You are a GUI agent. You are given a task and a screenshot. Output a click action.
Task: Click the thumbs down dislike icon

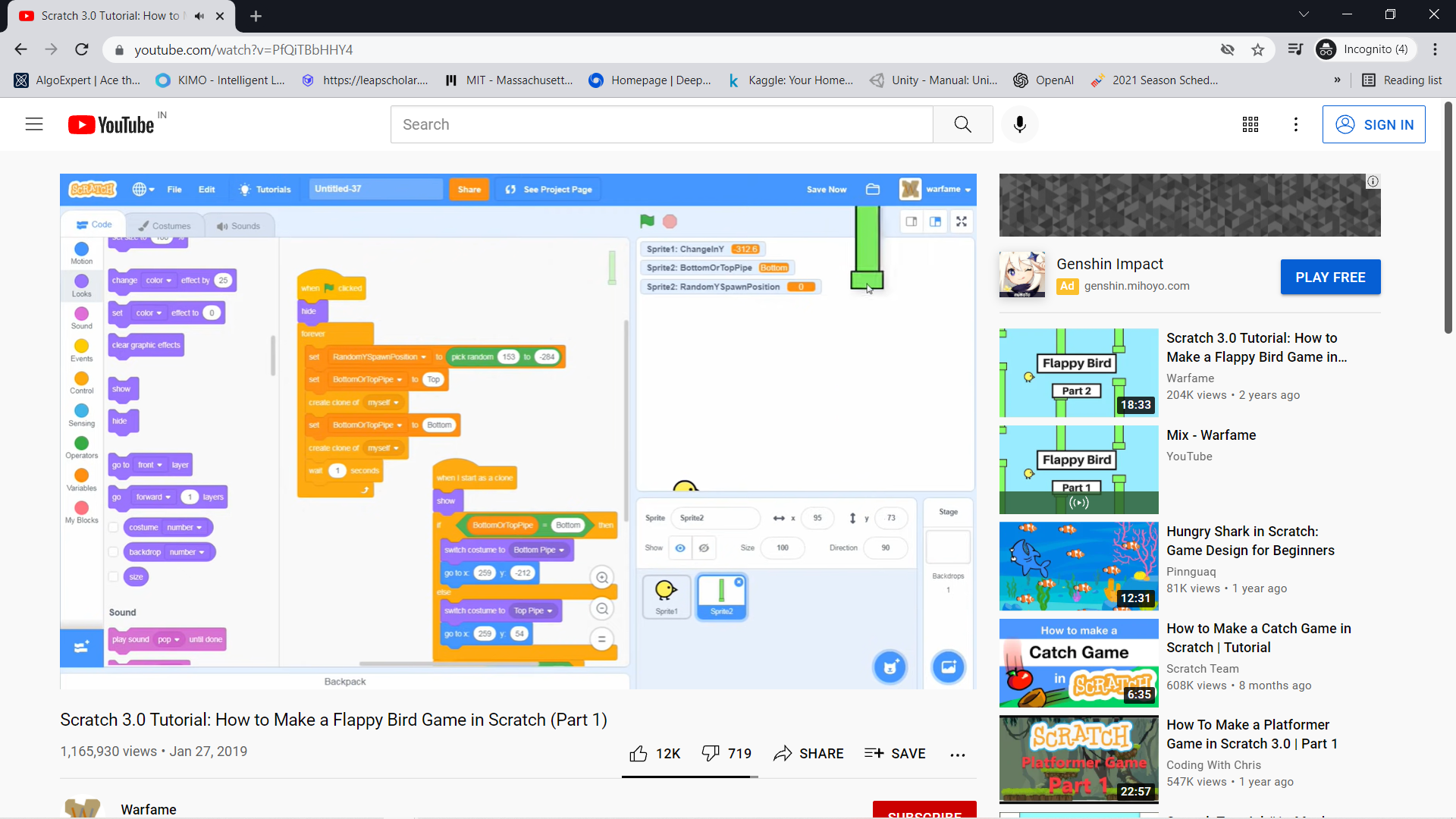[x=711, y=753]
